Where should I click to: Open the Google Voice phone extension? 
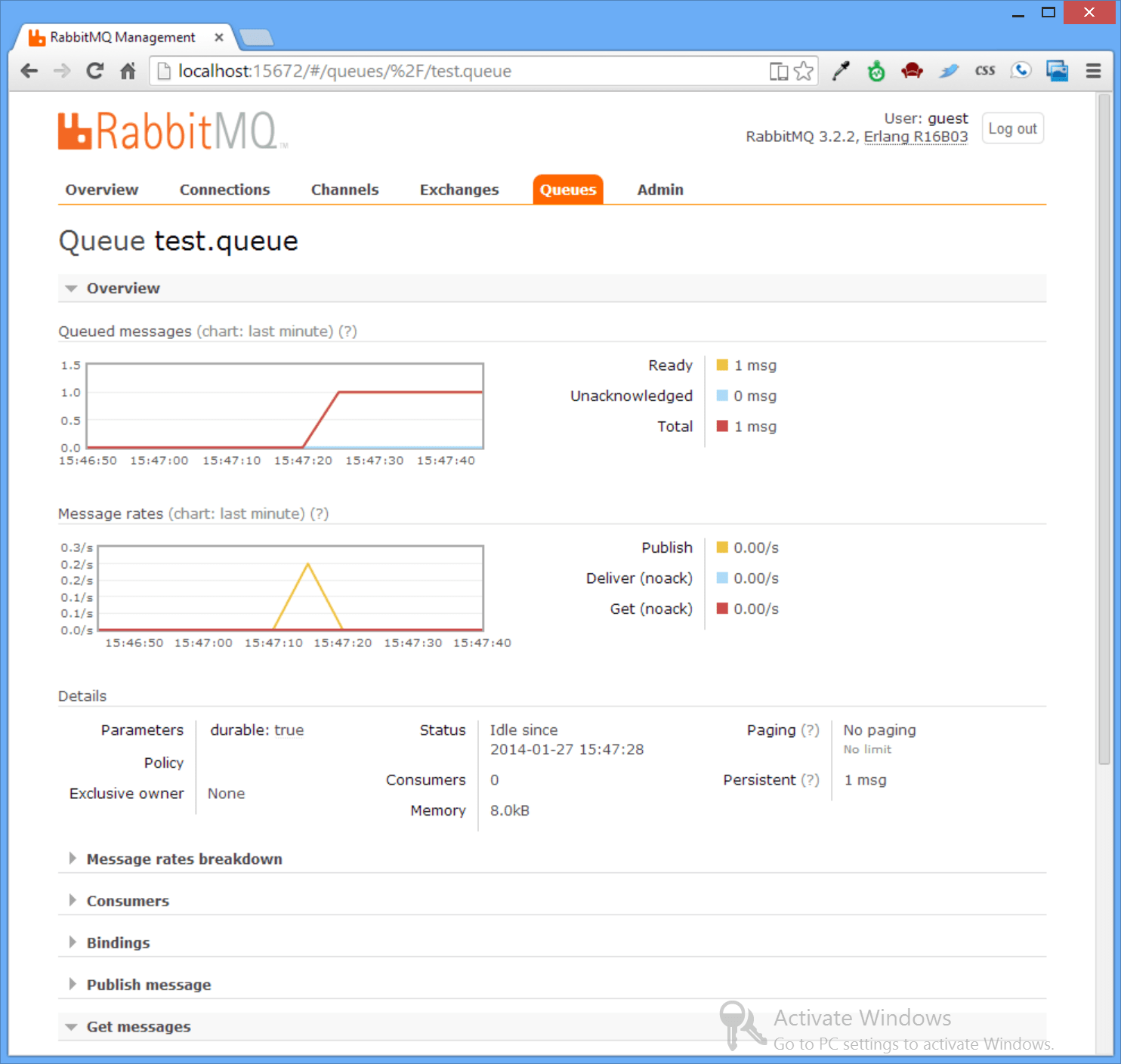[x=1021, y=70]
